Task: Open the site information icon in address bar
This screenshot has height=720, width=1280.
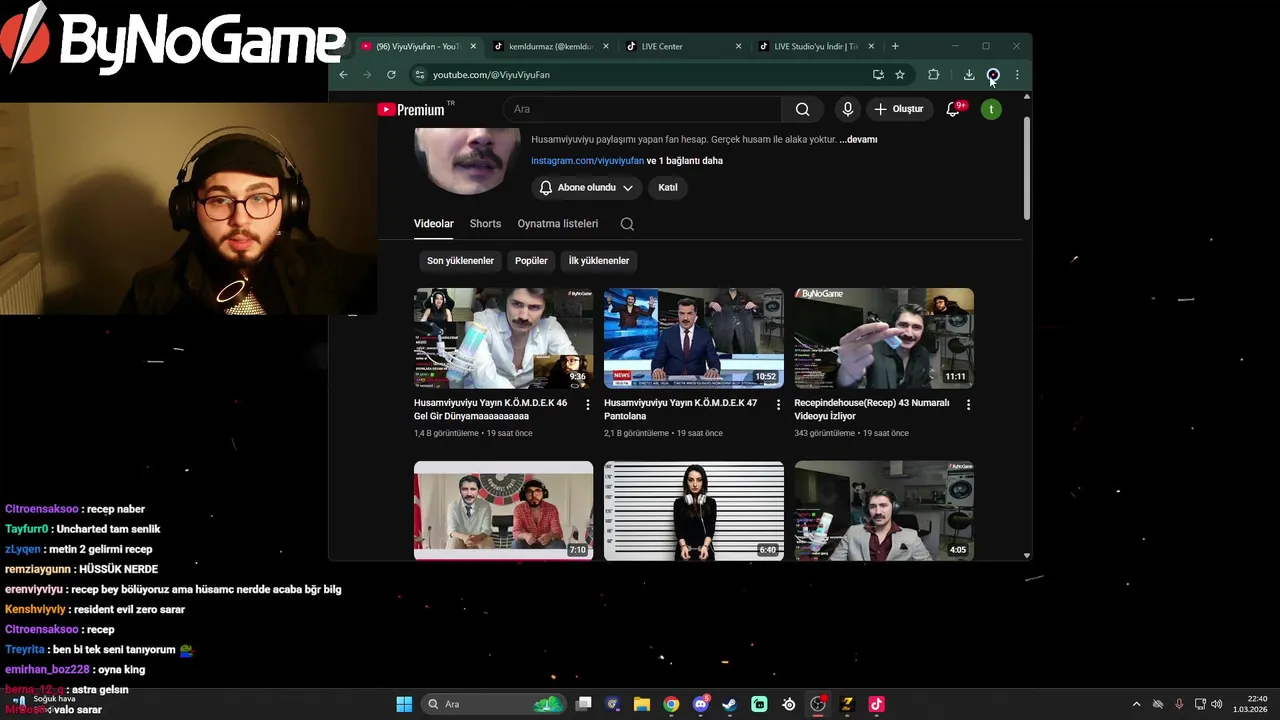Action: click(420, 75)
